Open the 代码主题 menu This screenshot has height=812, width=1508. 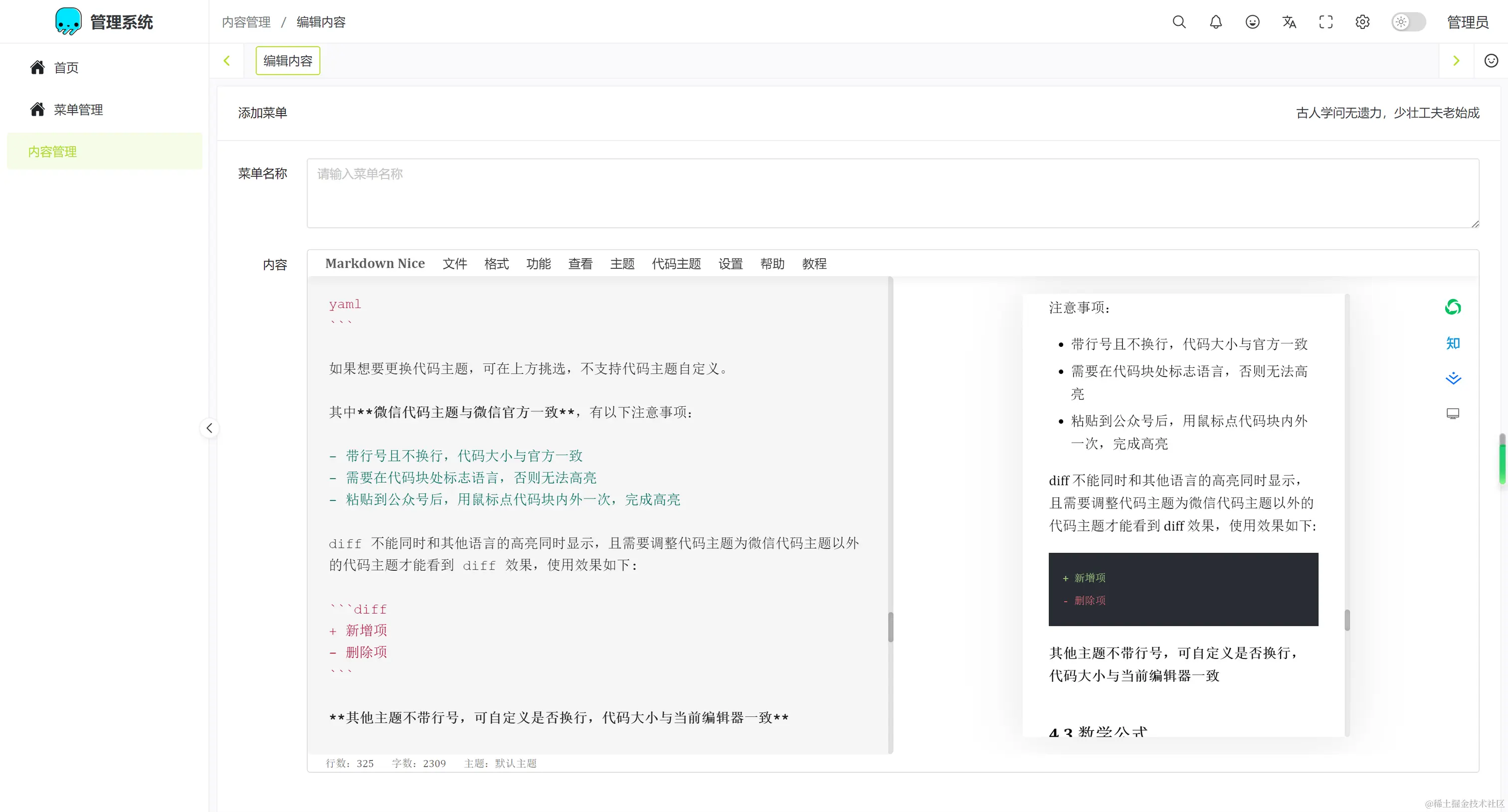[676, 264]
